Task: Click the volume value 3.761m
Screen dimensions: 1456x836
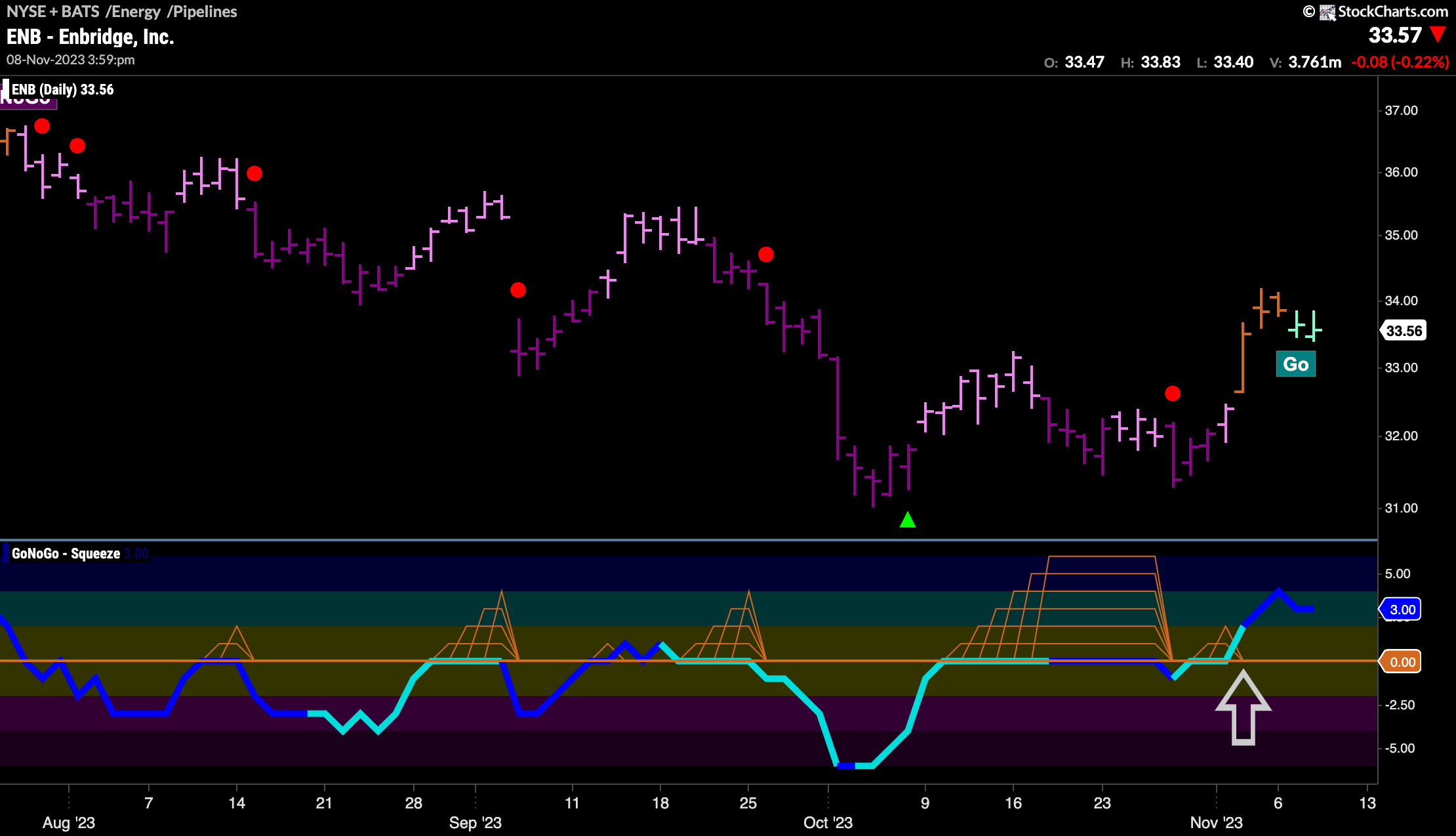Action: tap(1315, 62)
